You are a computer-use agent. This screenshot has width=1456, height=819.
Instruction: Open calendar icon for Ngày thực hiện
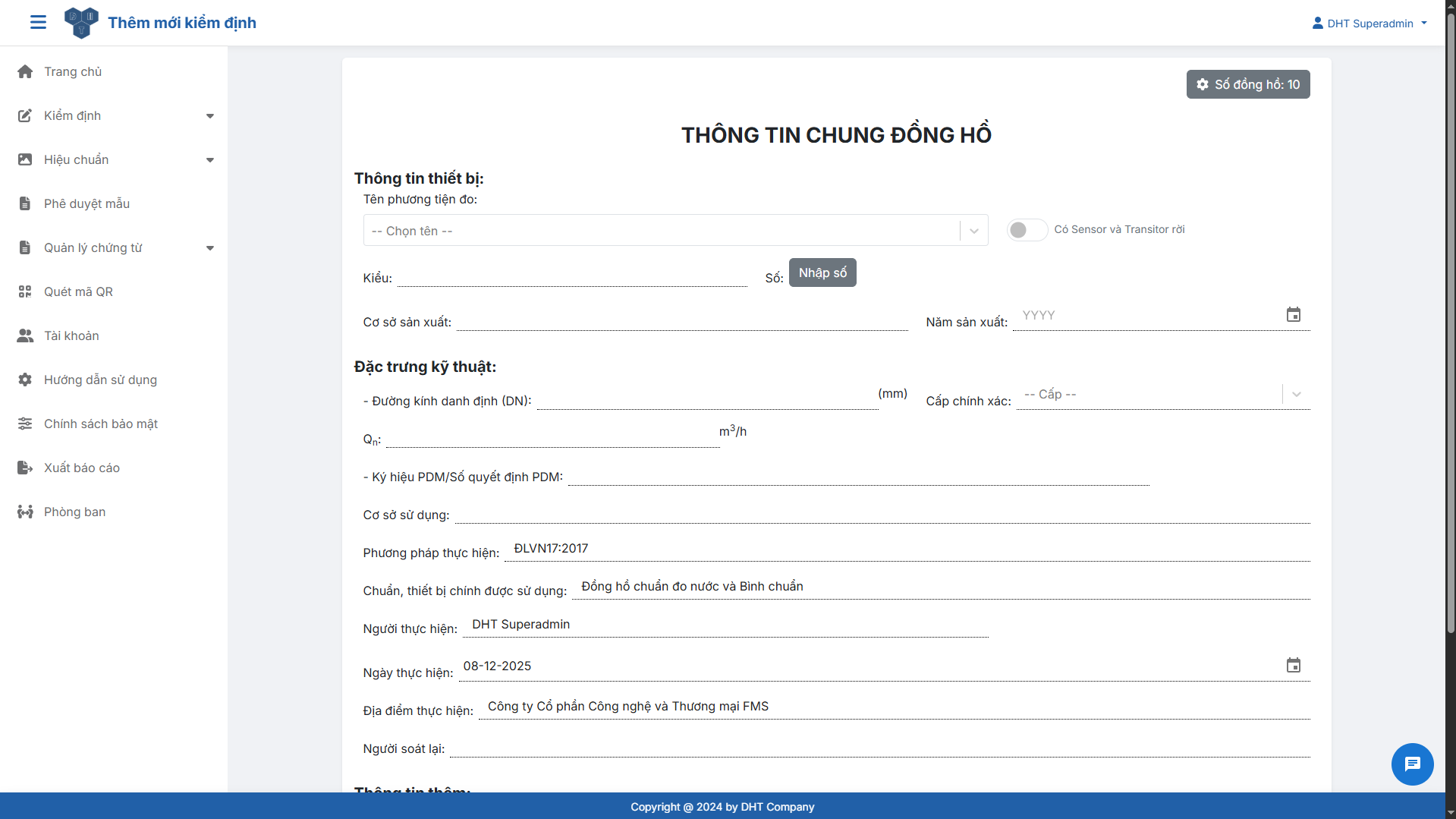click(x=1294, y=666)
